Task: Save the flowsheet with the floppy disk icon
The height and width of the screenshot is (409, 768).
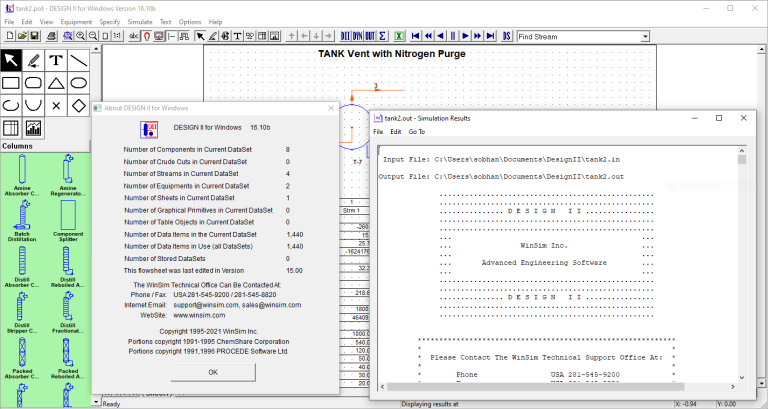Action: (x=34, y=36)
